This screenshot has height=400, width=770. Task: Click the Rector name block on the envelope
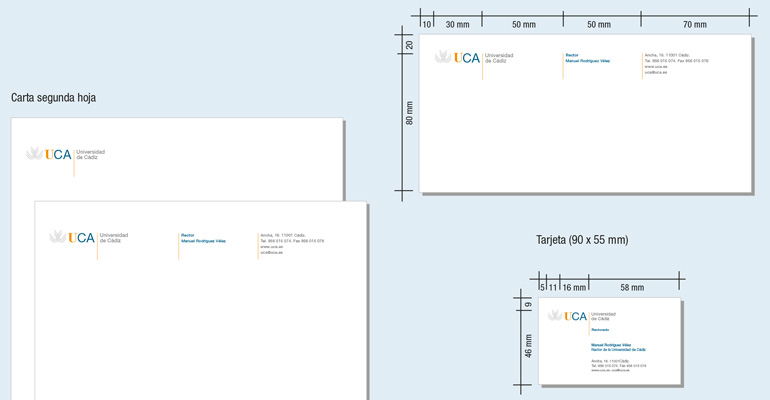587,58
